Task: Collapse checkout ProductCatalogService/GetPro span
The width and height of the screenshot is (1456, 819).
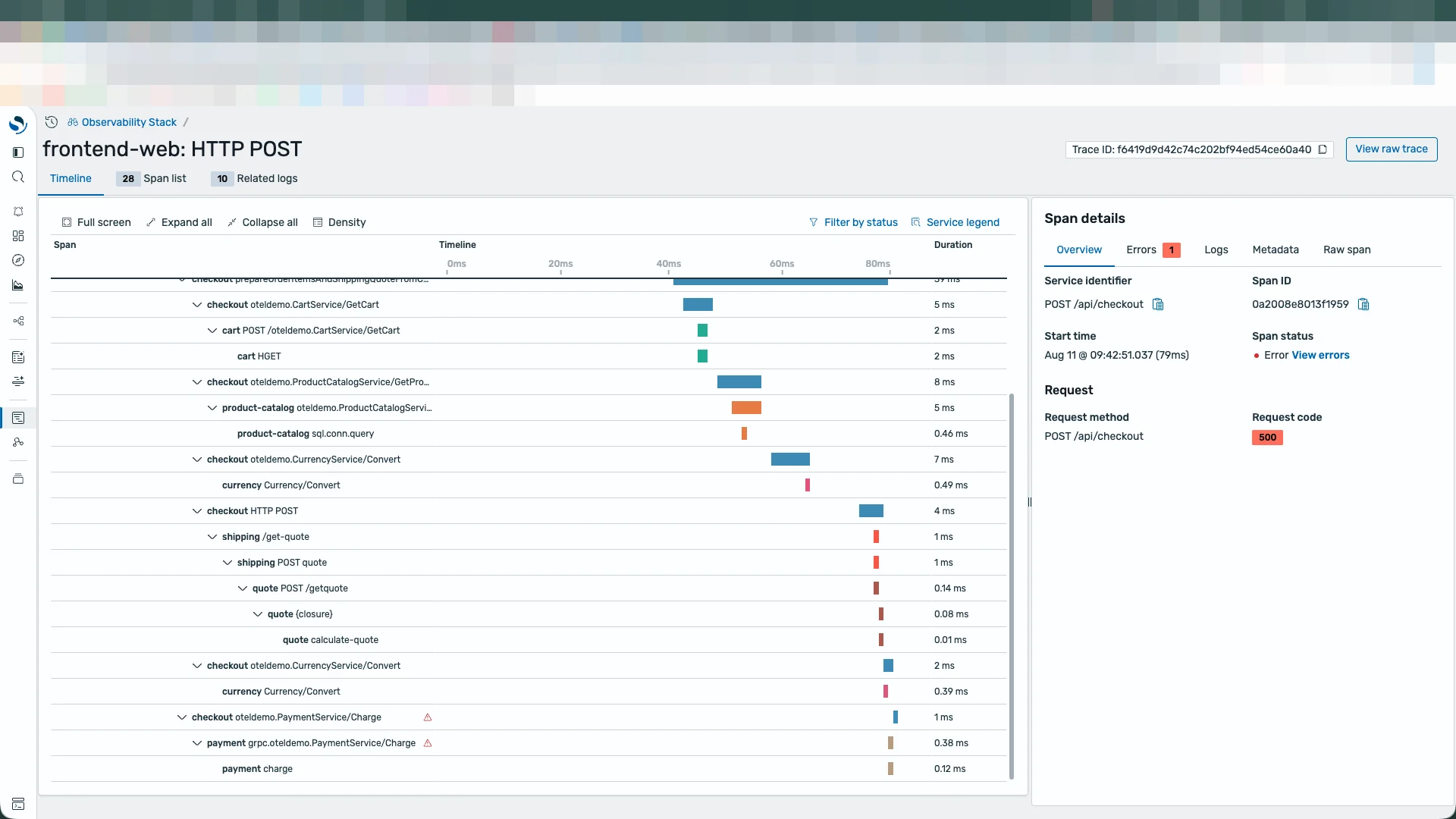Action: pyautogui.click(x=197, y=382)
